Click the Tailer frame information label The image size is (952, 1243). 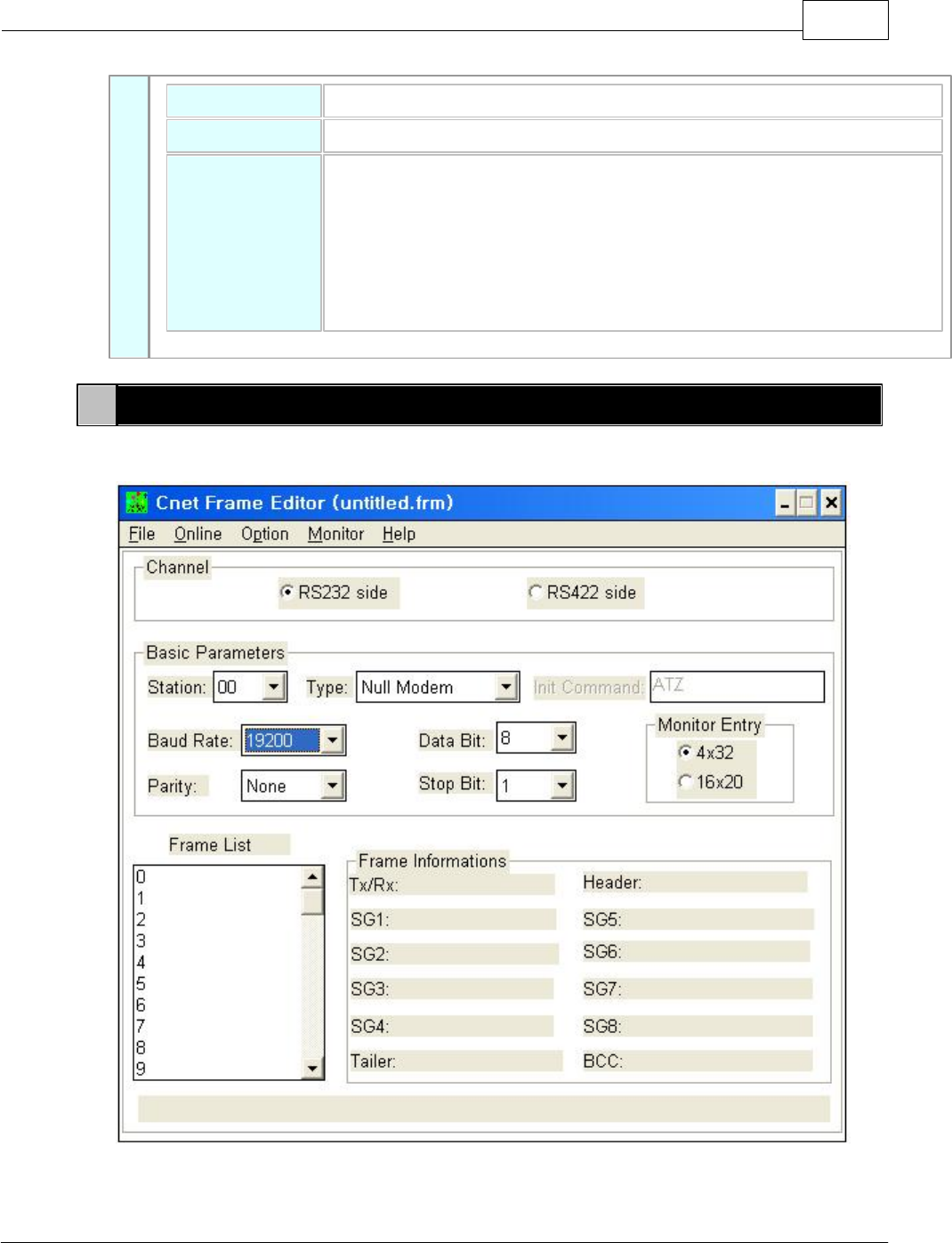click(x=373, y=1061)
